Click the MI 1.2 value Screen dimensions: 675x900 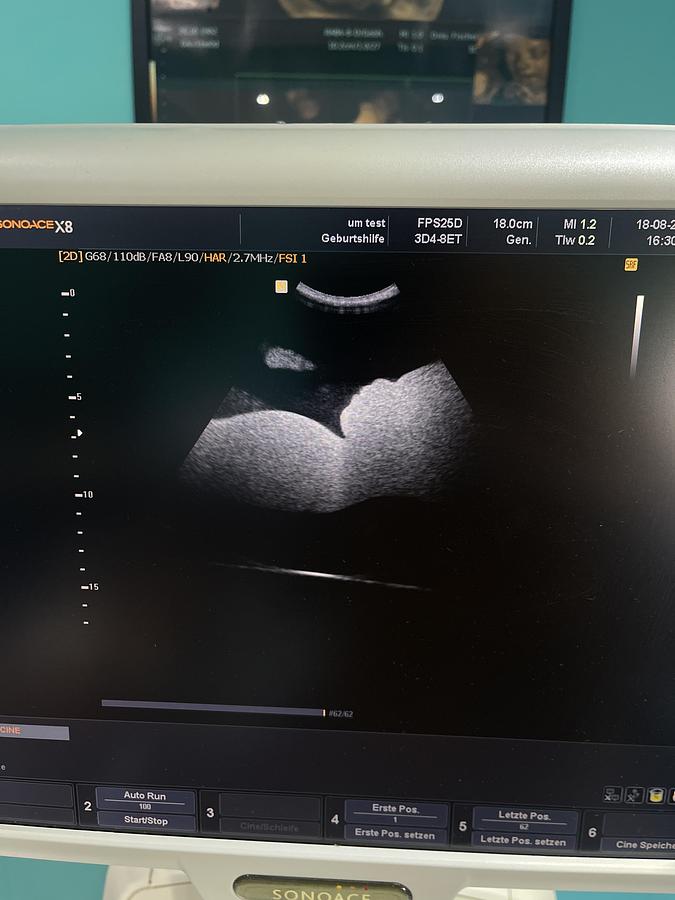click(x=580, y=224)
